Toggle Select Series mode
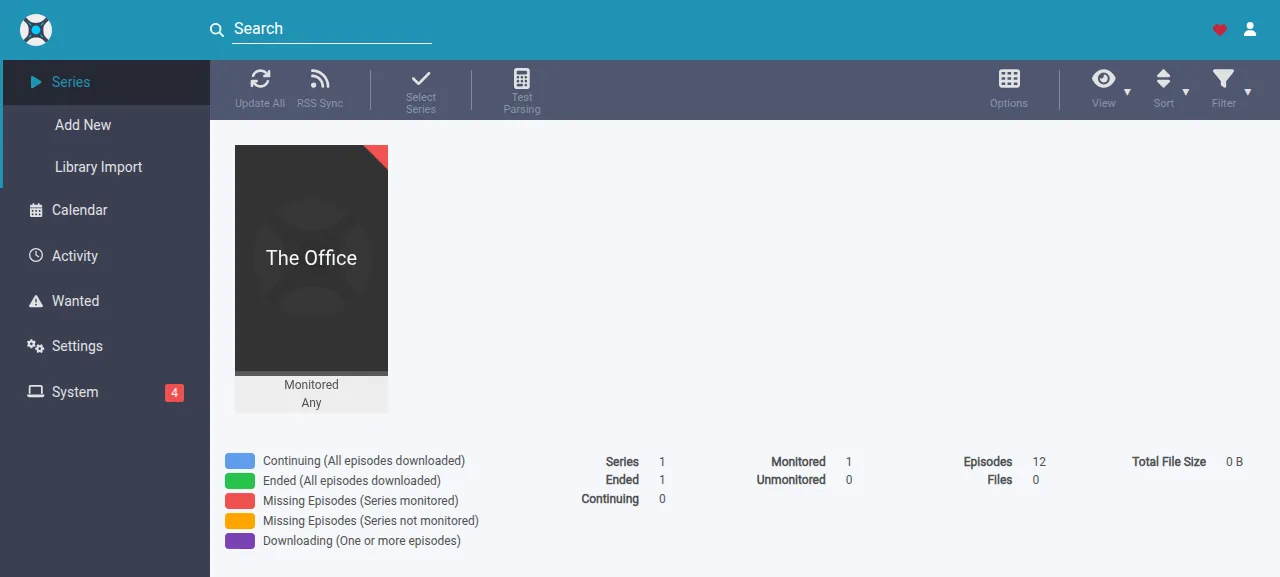1280x577 pixels. coord(421,90)
